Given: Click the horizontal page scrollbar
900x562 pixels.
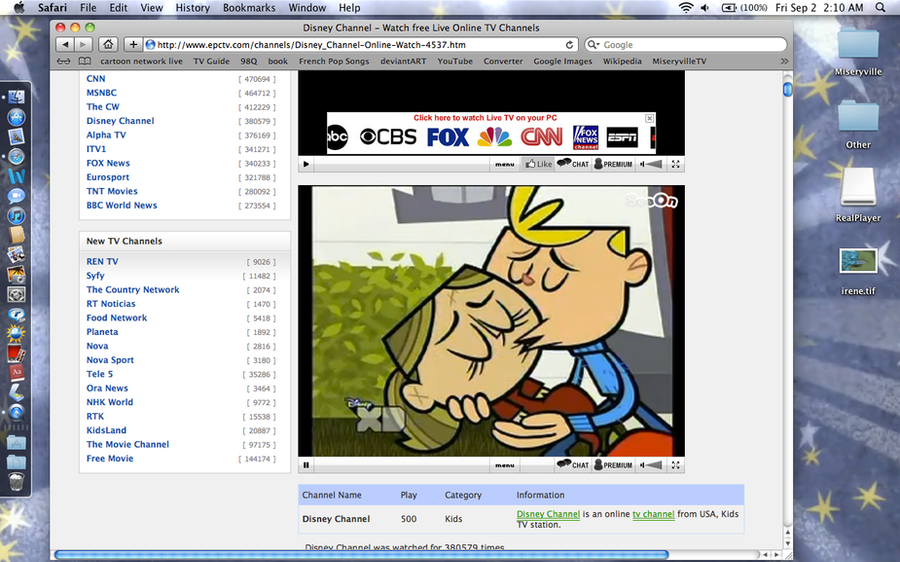Looking at the screenshot, I should 362,555.
